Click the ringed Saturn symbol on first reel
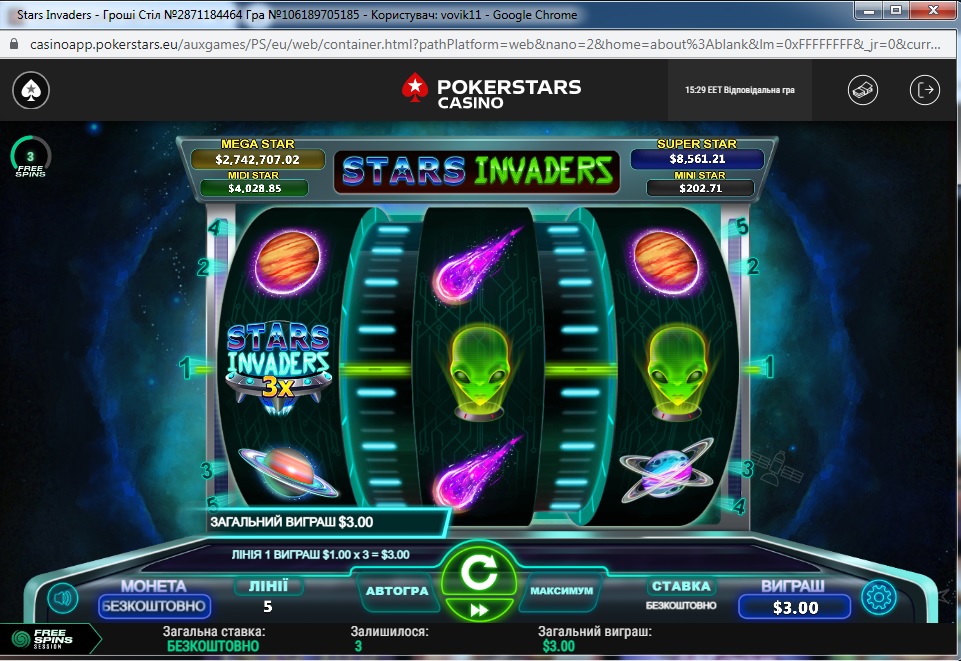This screenshot has height=661, width=961. click(x=287, y=472)
